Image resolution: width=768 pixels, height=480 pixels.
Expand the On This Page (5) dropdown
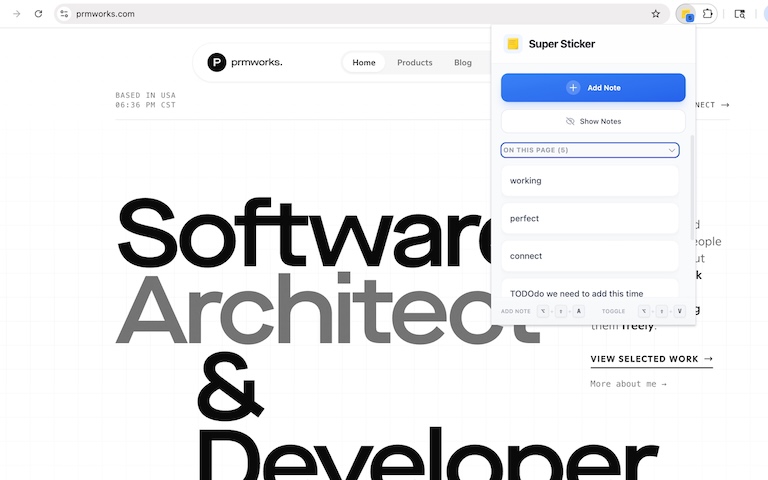(590, 150)
